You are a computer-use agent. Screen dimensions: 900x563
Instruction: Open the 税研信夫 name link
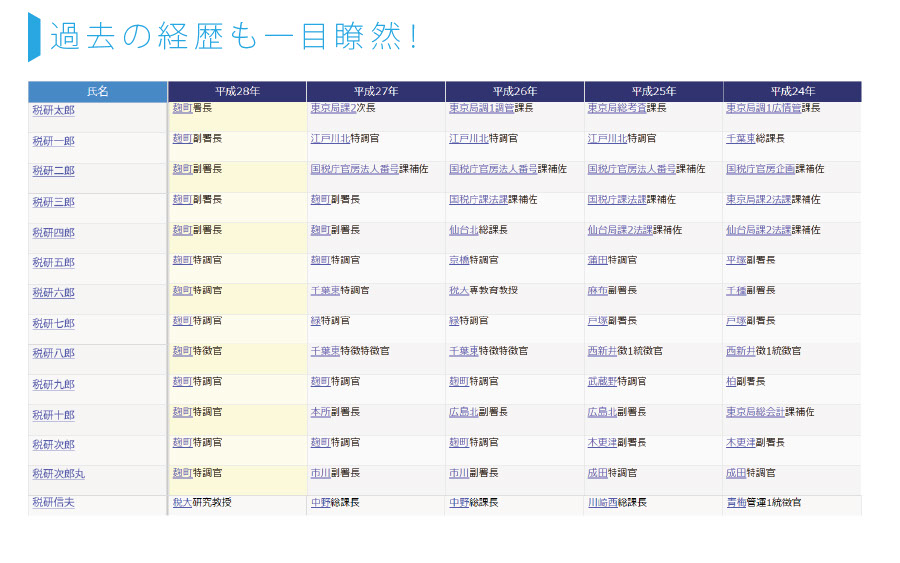coord(53,502)
